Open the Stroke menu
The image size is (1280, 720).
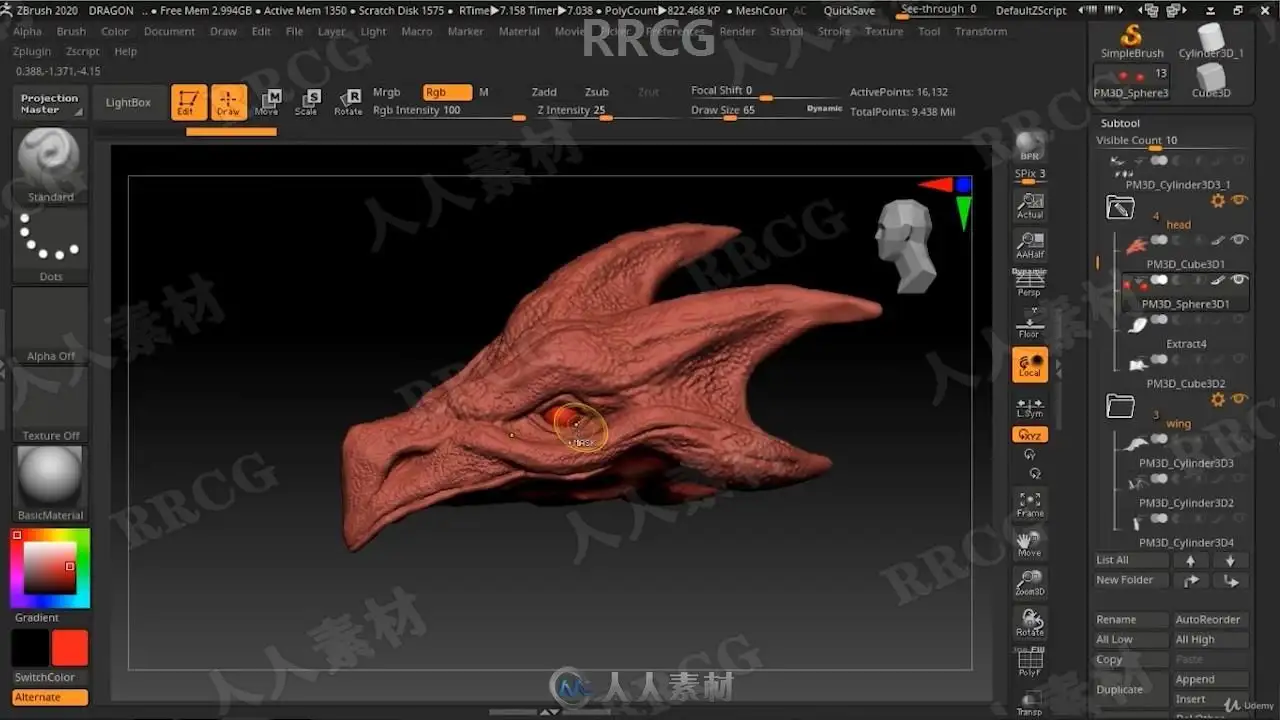[x=834, y=31]
